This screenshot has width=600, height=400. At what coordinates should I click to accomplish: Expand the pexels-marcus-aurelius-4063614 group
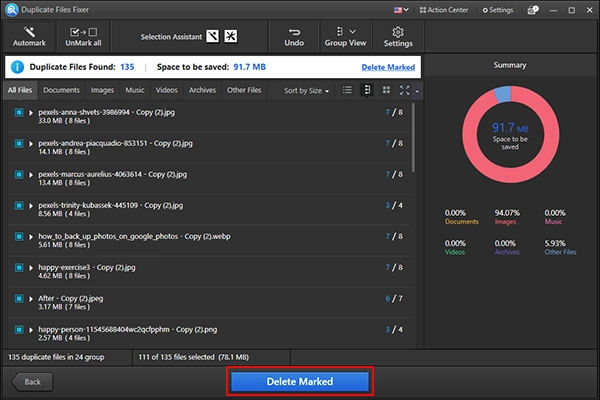31,175
